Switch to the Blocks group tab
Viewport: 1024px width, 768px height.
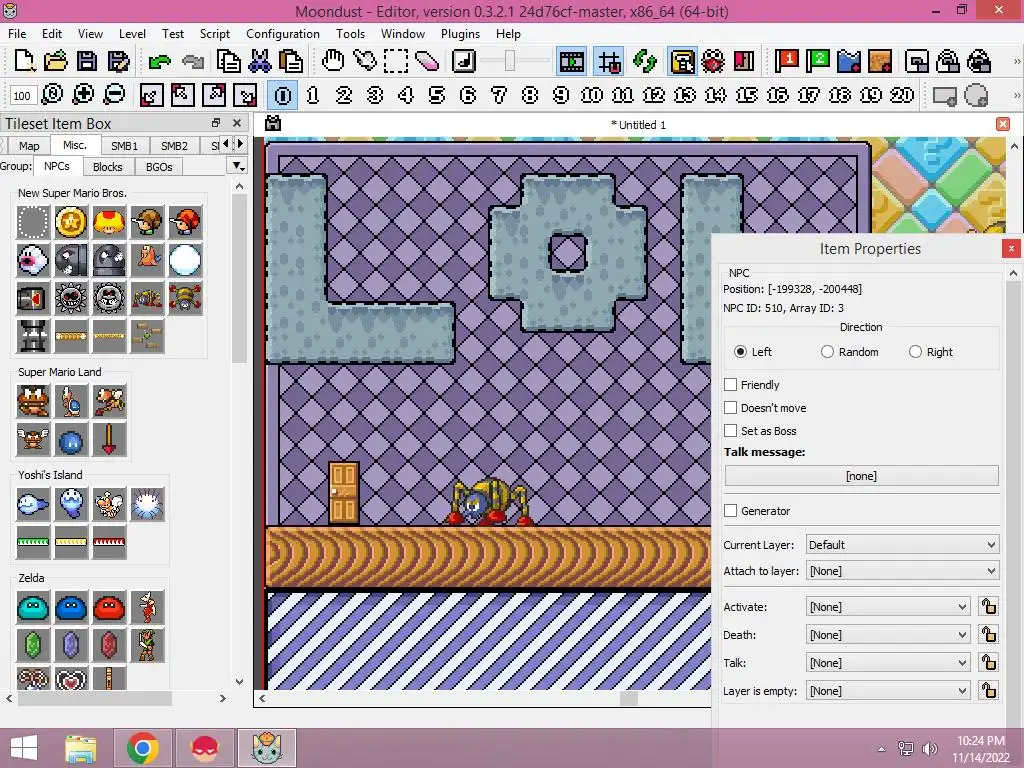tap(108, 167)
